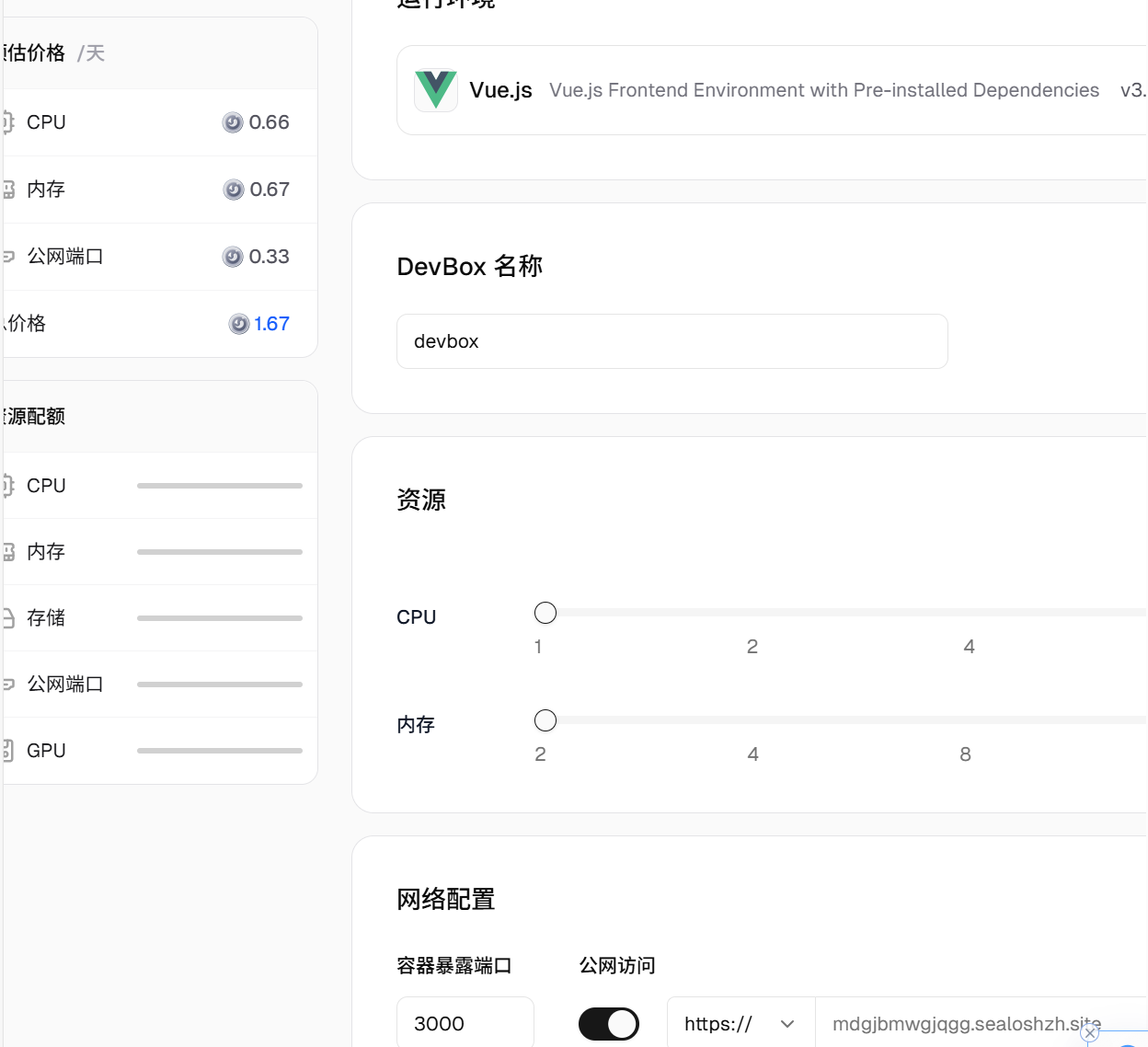Click the blue total price 1.67 link
The height and width of the screenshot is (1047, 1148).
[271, 324]
